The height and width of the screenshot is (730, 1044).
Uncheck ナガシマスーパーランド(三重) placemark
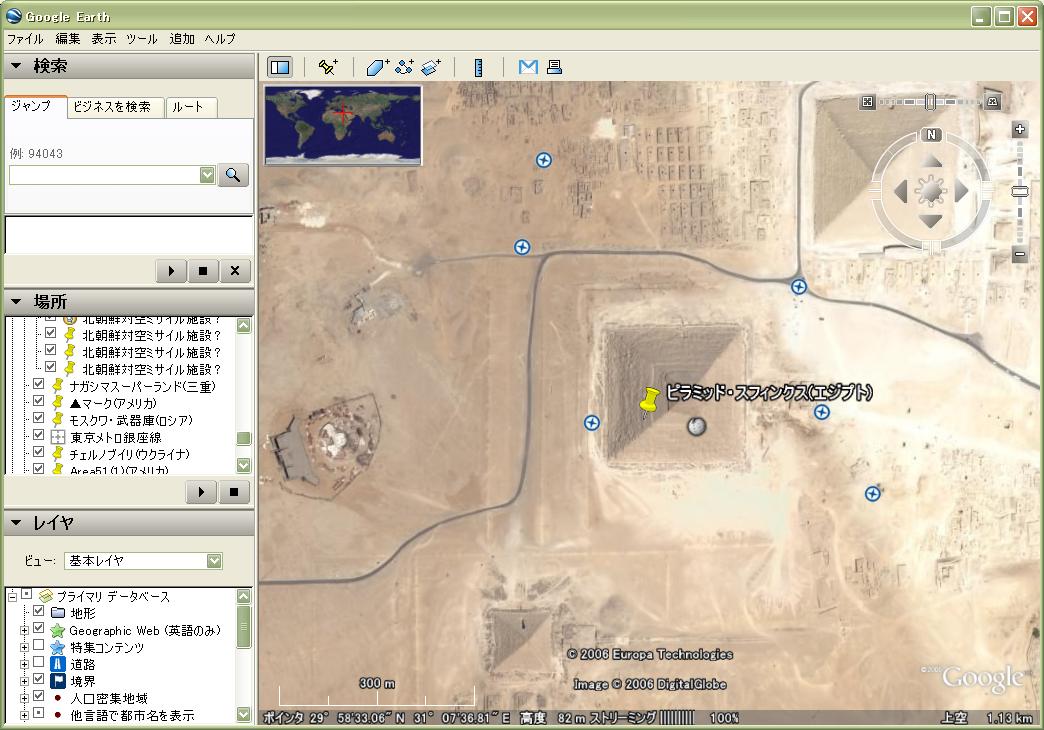pyautogui.click(x=39, y=384)
